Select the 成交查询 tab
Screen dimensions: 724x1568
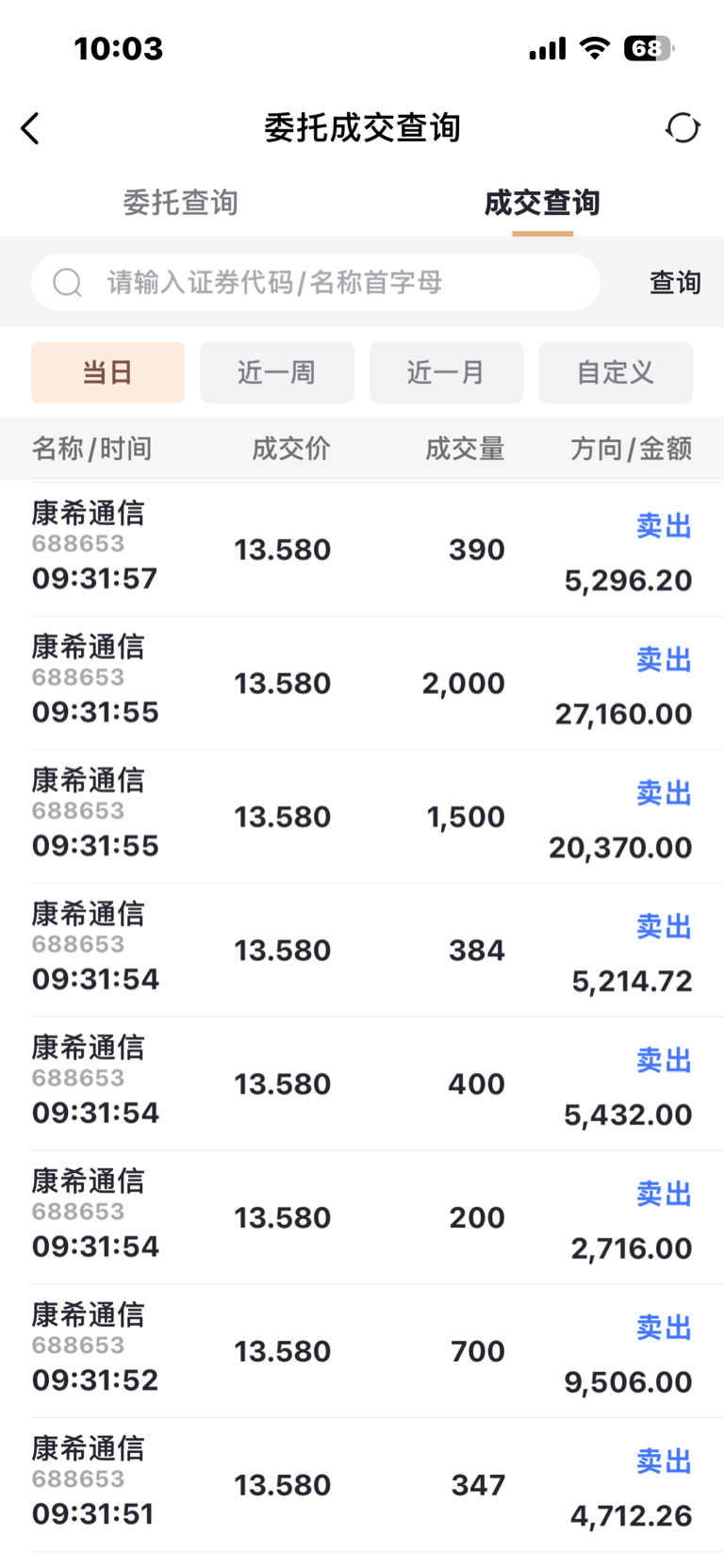click(542, 203)
